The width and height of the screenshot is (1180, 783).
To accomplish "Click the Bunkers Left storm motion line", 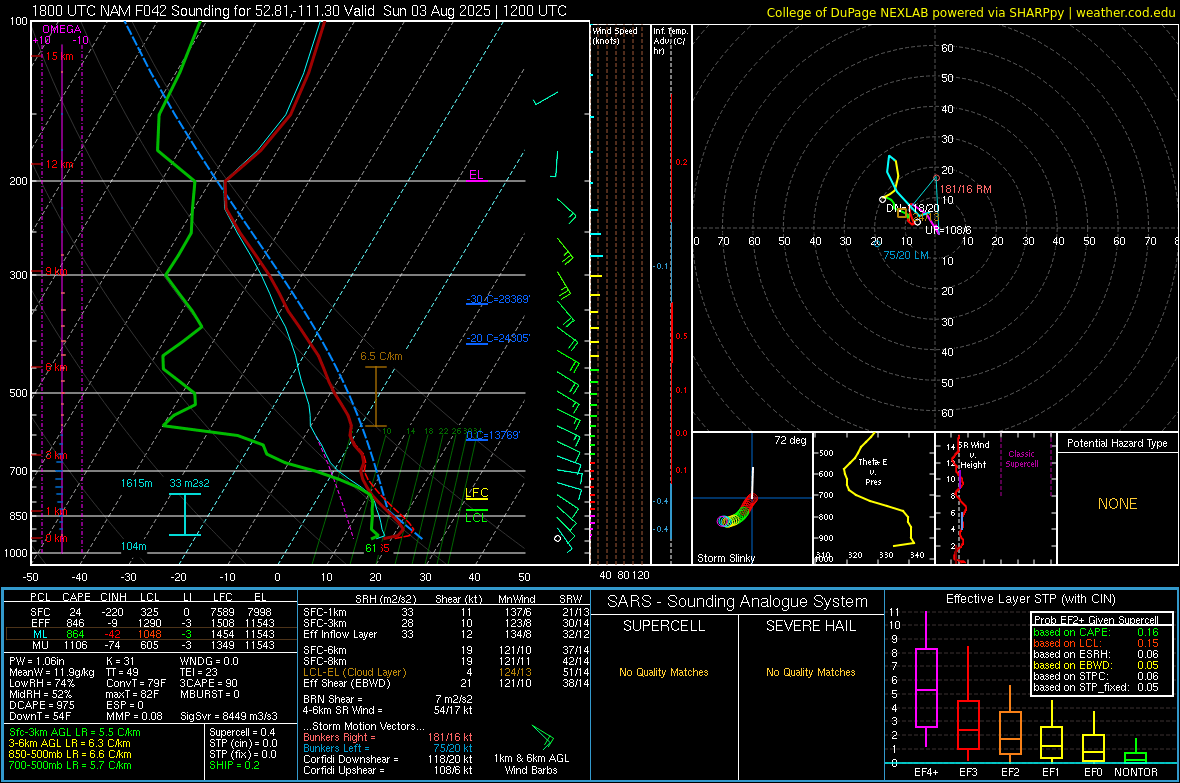I will click(x=388, y=748).
